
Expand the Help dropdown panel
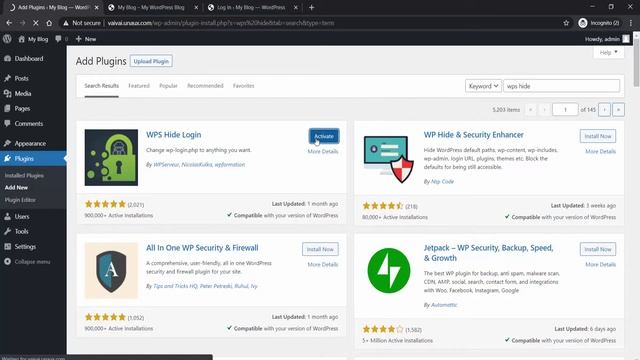pyautogui.click(x=609, y=52)
